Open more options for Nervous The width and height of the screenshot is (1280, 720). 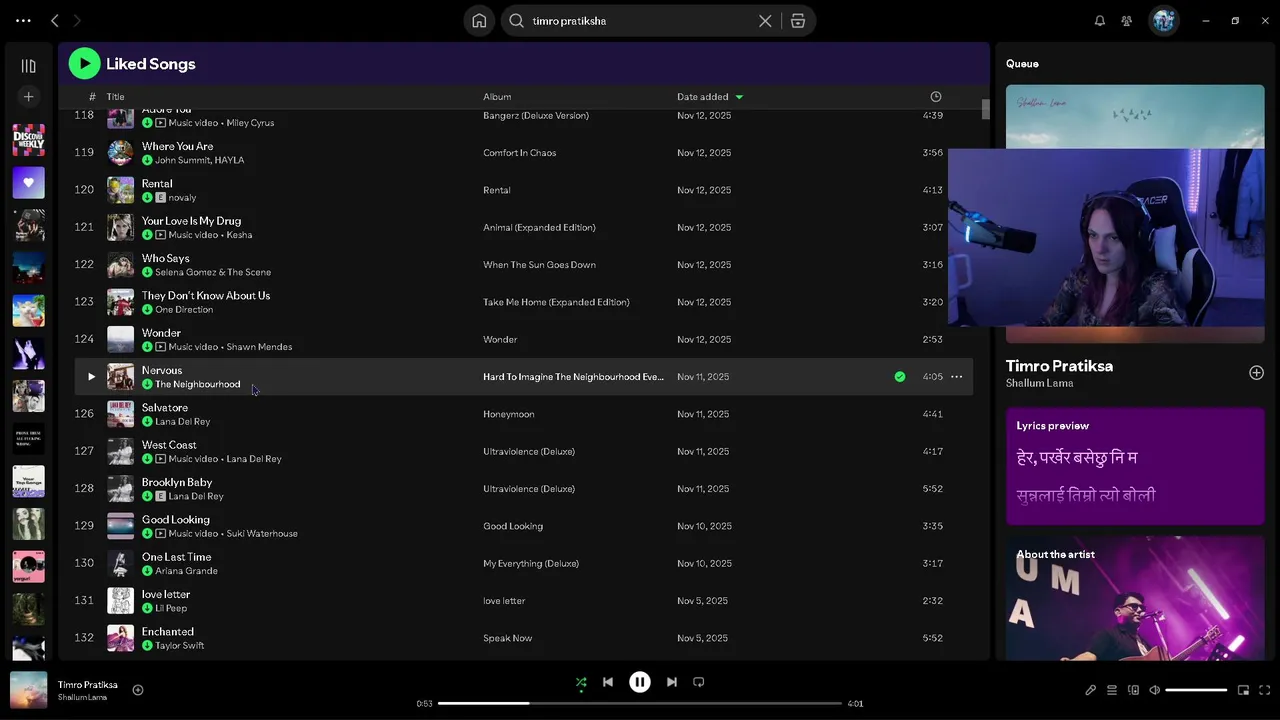click(956, 377)
